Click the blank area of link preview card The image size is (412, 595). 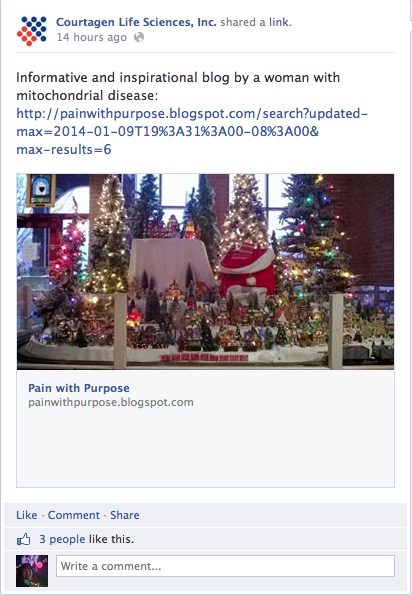point(205,448)
